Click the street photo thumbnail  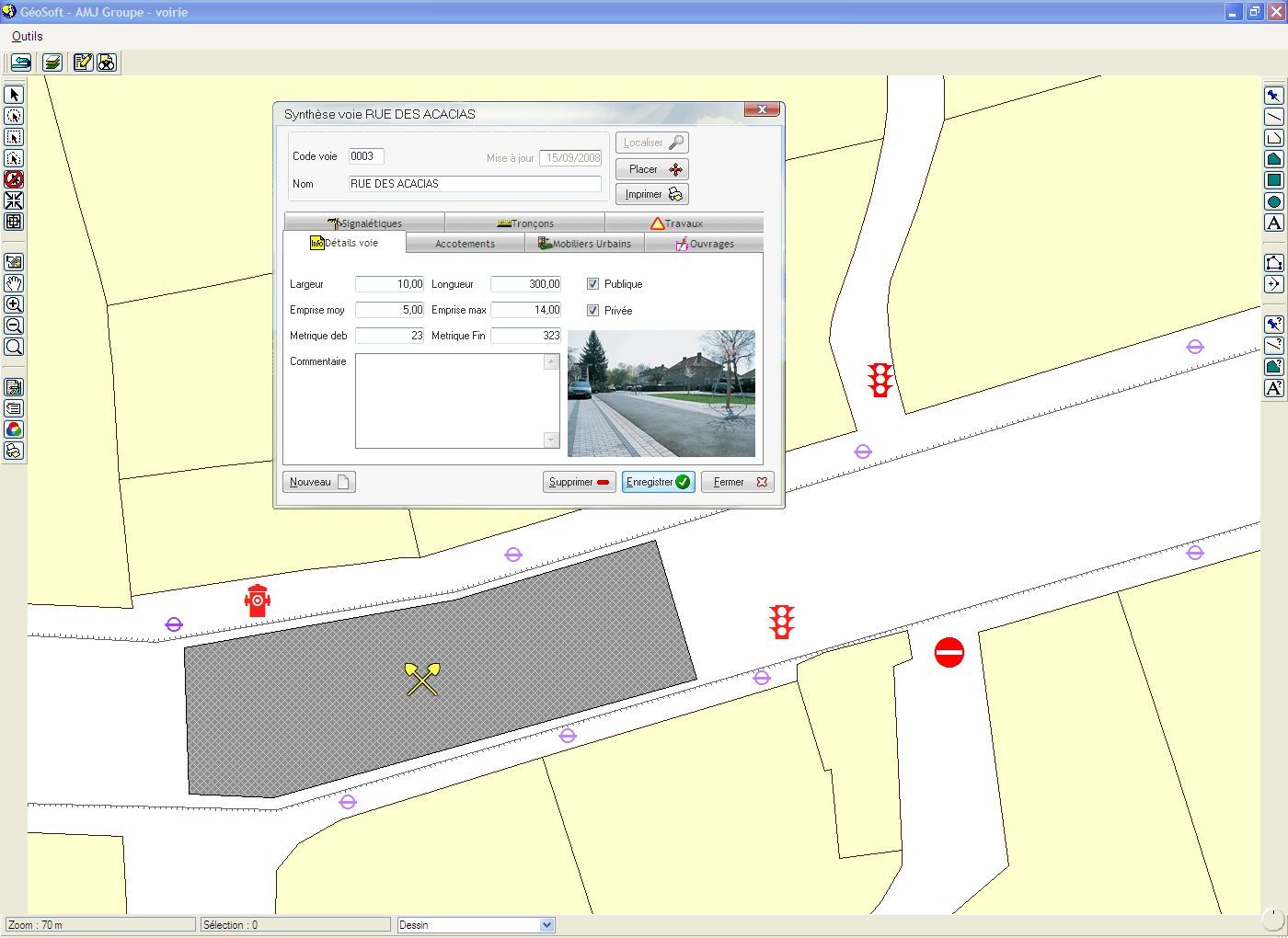tap(661, 394)
